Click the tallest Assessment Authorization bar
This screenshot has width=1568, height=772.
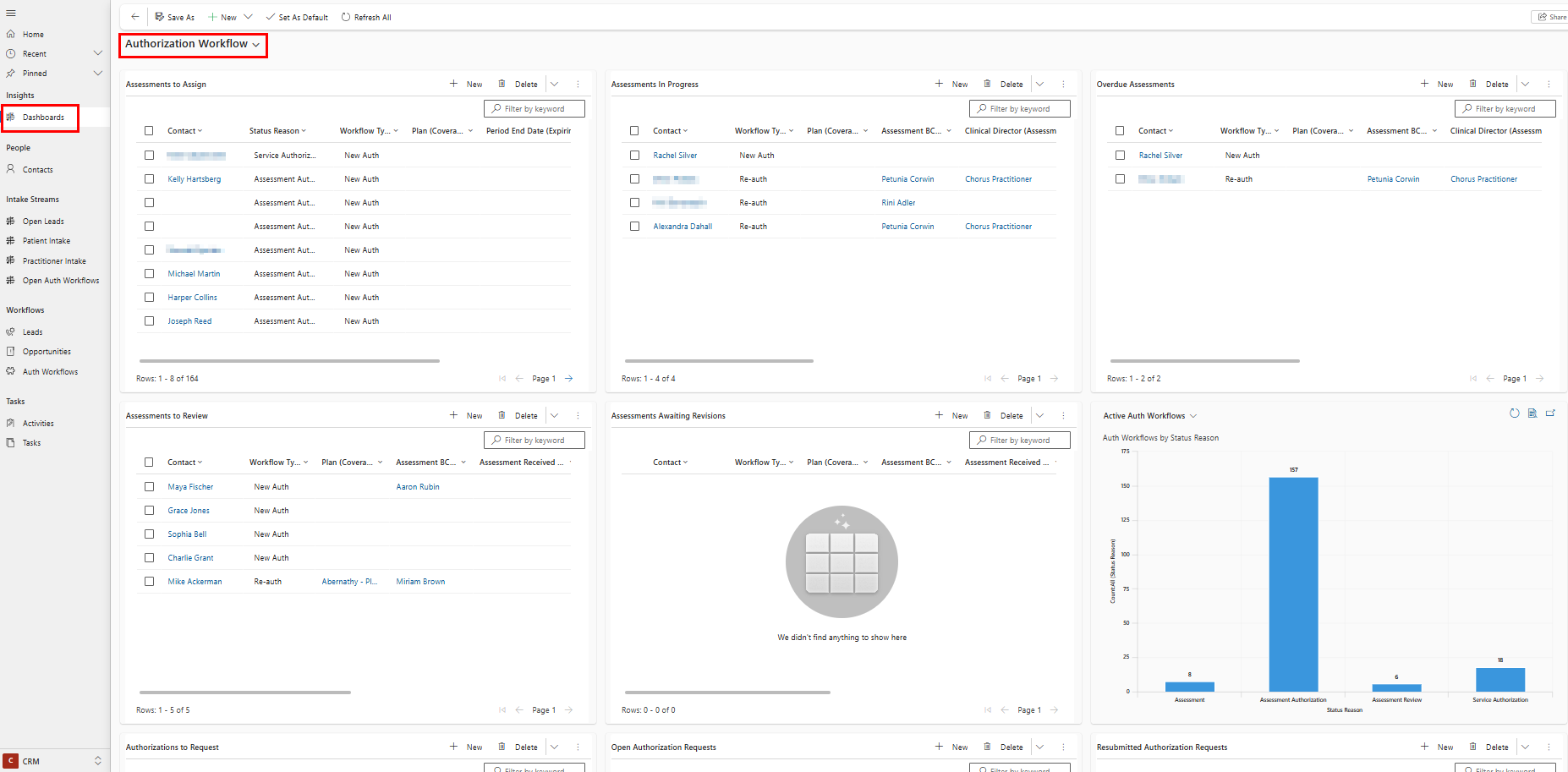[1293, 583]
